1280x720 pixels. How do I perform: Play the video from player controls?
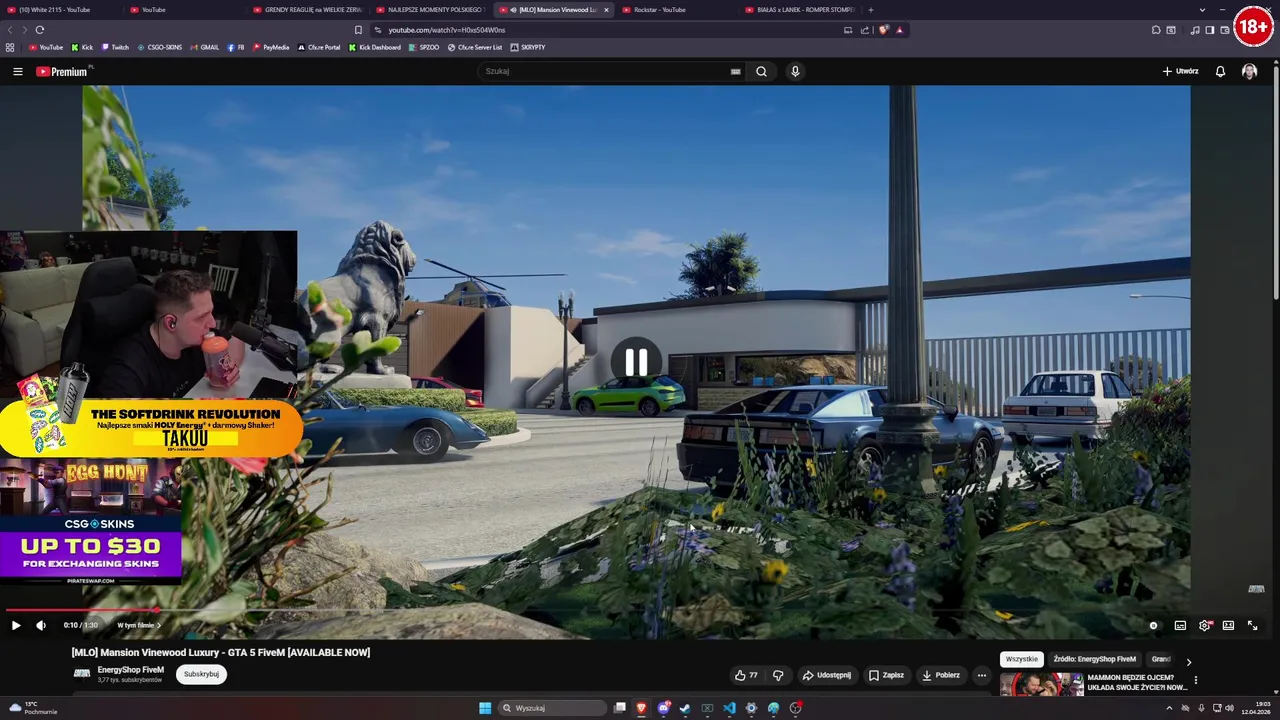16,625
